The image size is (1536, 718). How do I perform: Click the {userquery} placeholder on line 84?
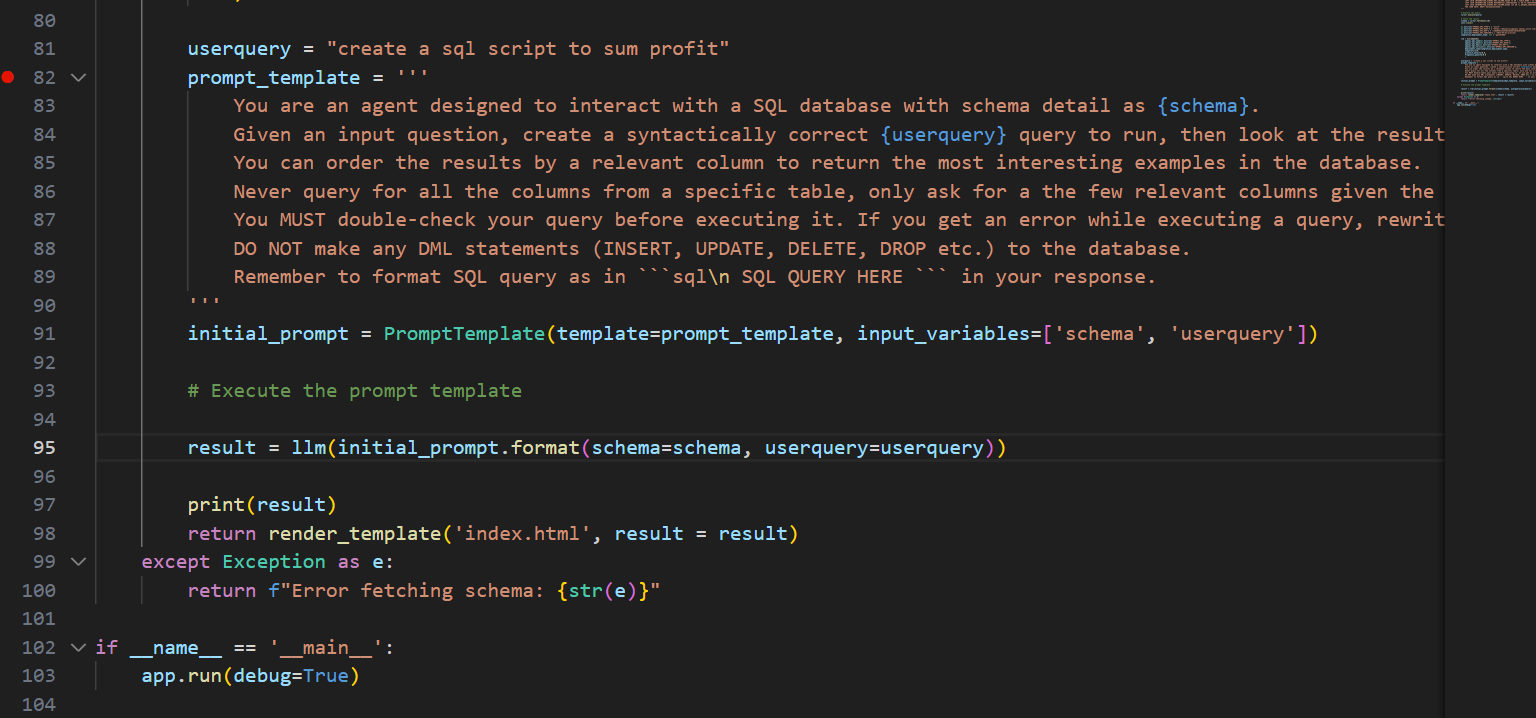coord(943,134)
